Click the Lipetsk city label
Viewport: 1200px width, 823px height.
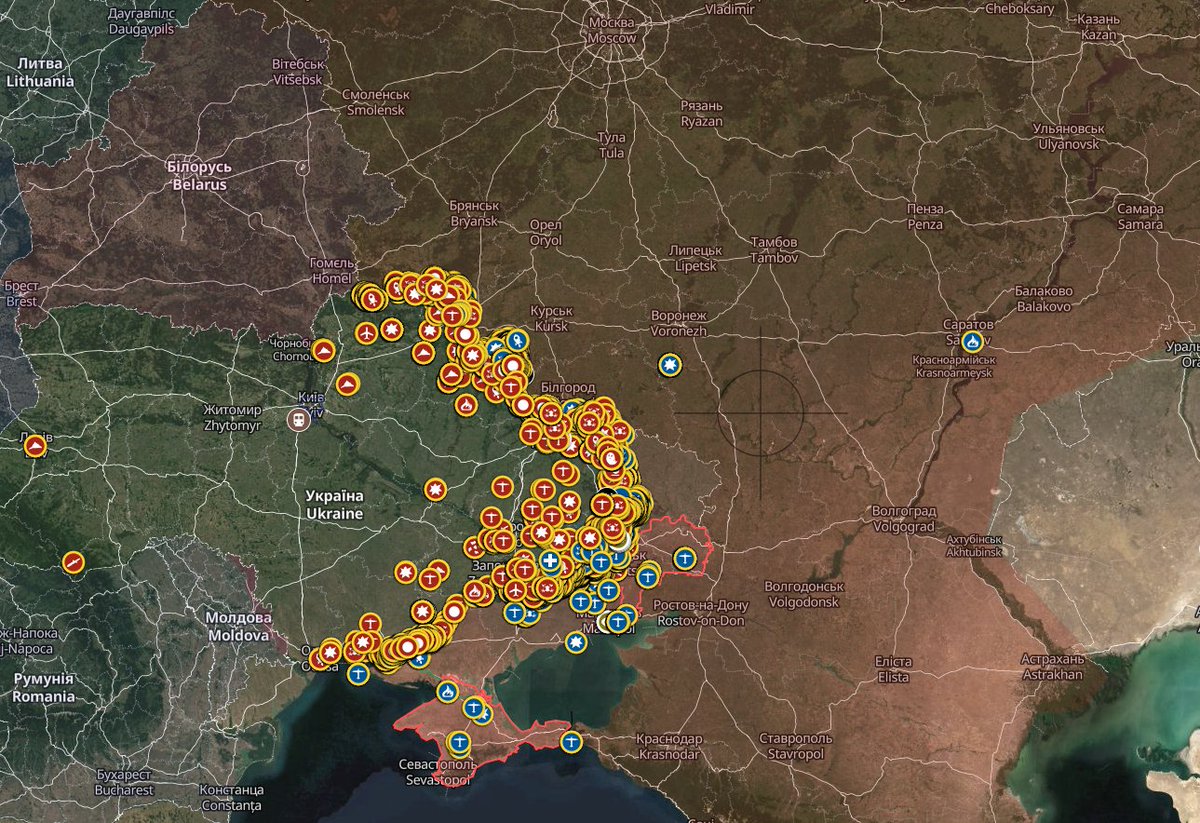click(695, 258)
